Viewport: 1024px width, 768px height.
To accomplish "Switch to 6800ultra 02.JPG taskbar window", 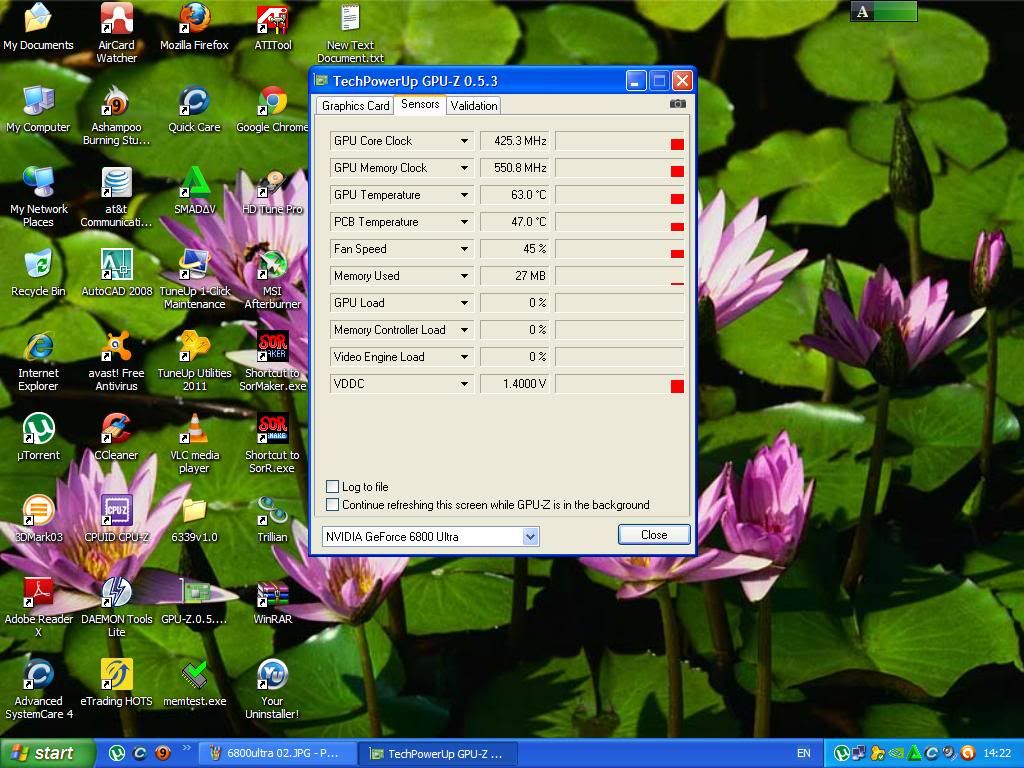I will [x=277, y=754].
